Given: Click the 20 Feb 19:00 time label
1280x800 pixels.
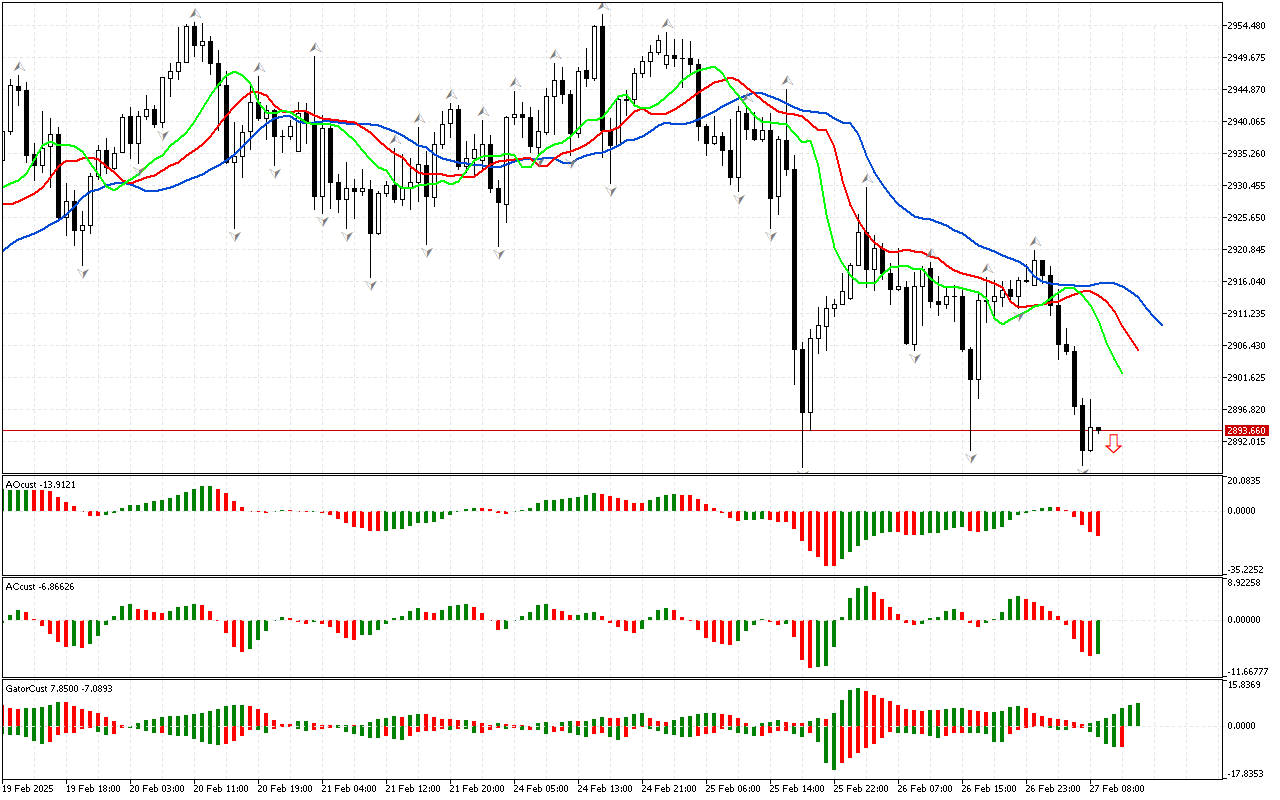Looking at the screenshot, I should [285, 789].
